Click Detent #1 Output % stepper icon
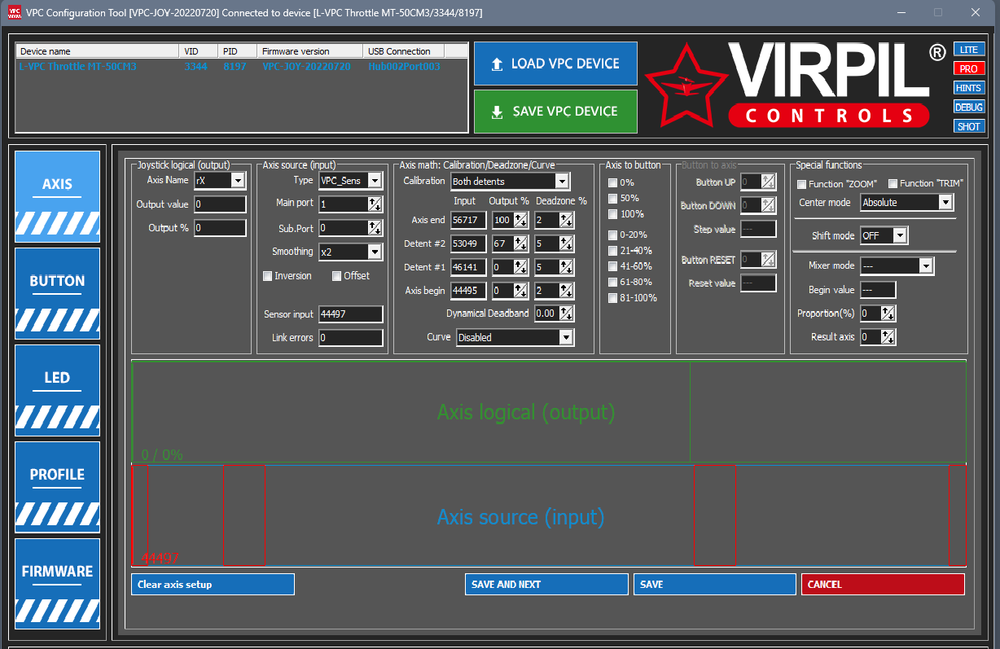The height and width of the screenshot is (649, 1000). pos(521,267)
